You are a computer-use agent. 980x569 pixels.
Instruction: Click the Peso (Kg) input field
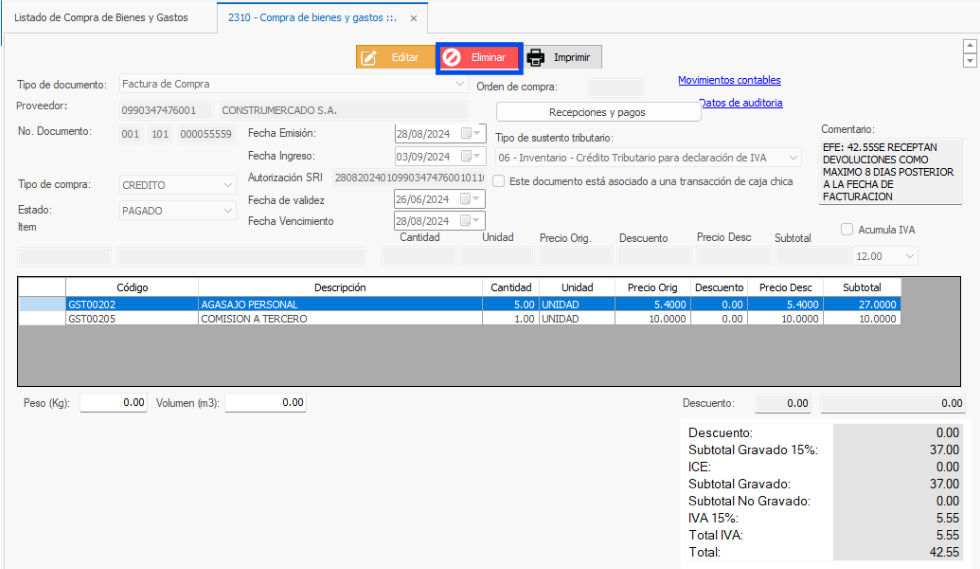pyautogui.click(x=114, y=402)
